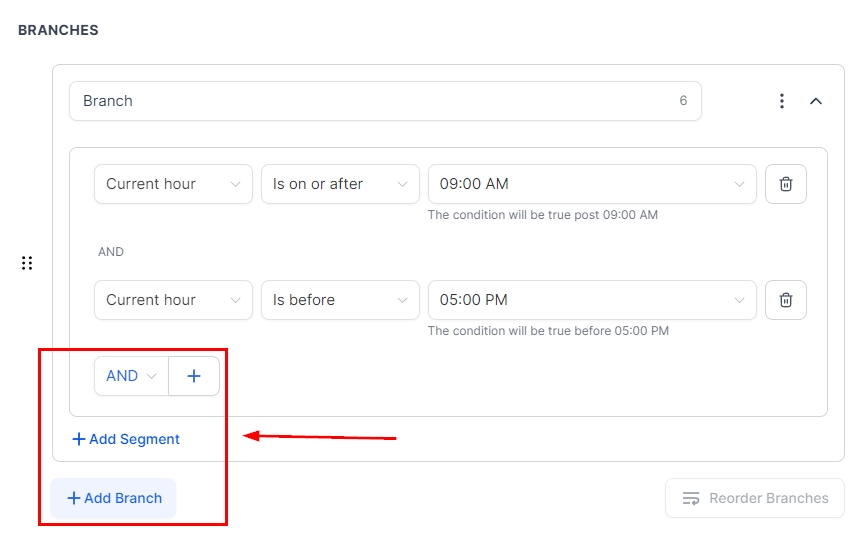This screenshot has height=549, width=866.
Task: Collapse the Branch panel with chevron
Action: [x=816, y=101]
